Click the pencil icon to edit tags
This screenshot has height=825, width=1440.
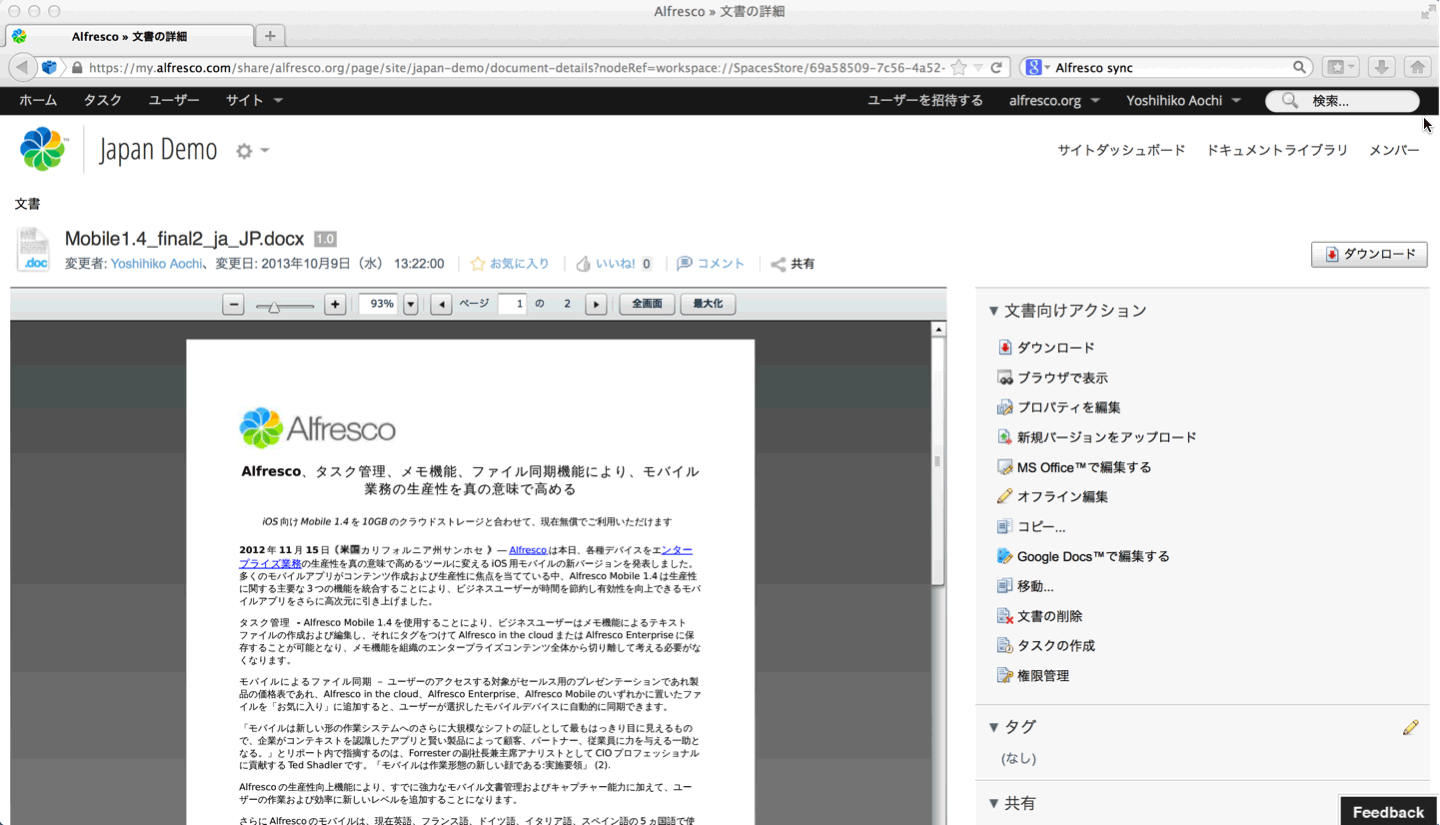coord(1410,727)
